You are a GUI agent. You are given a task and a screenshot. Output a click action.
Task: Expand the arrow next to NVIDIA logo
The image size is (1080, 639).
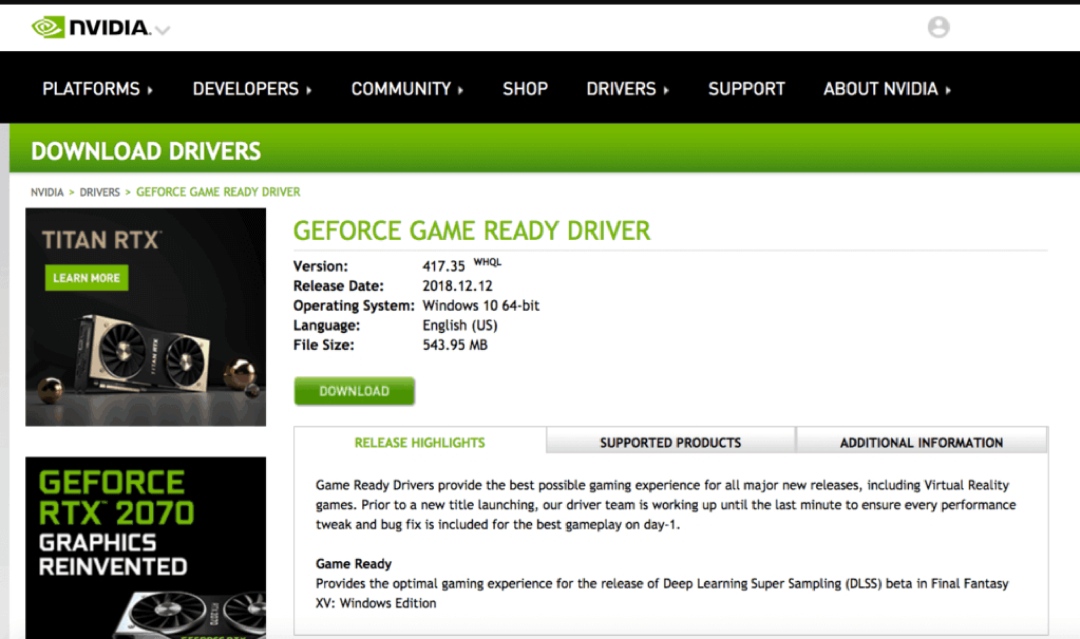point(163,30)
